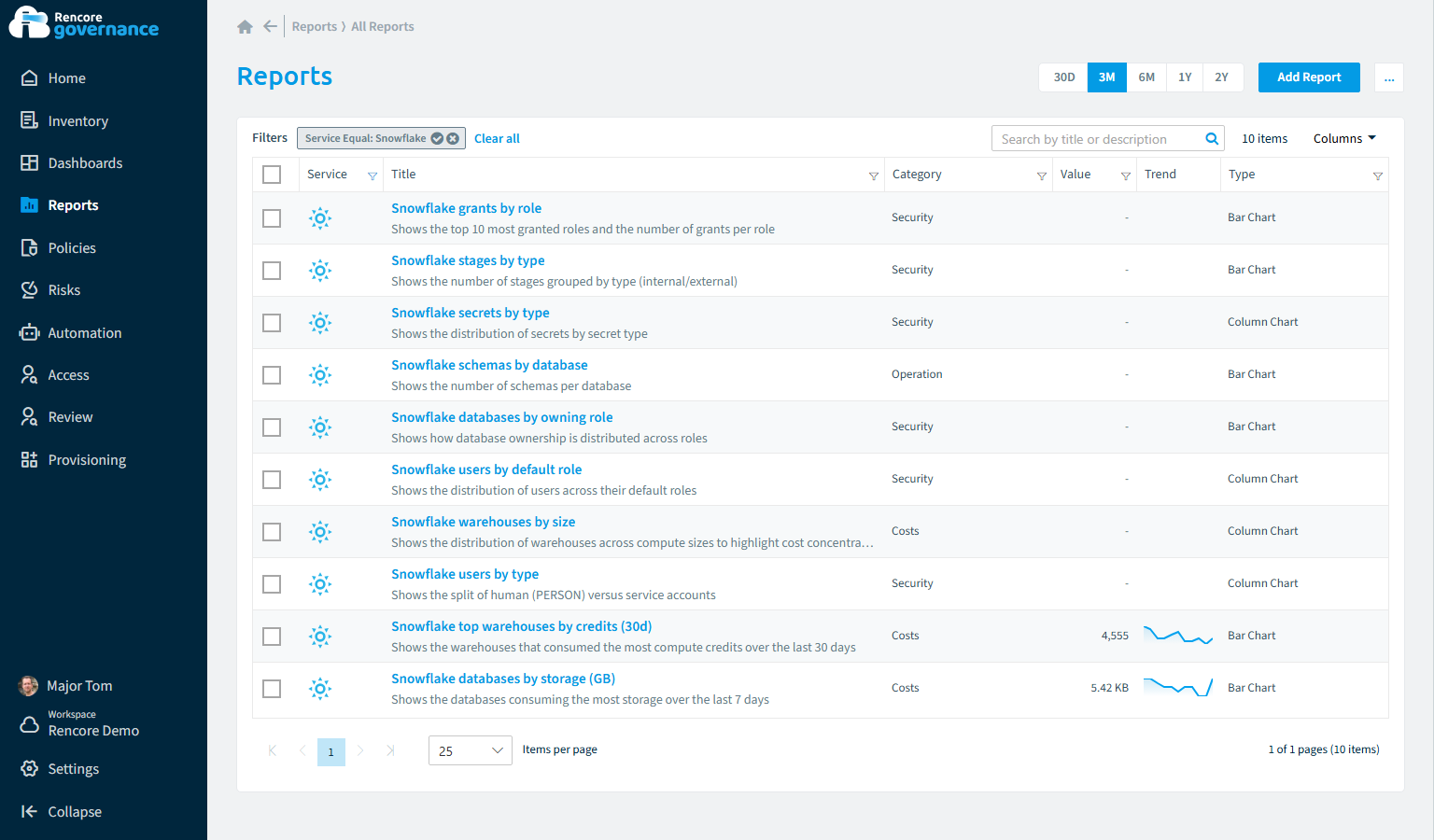Open the Value column filter icon
The height and width of the screenshot is (840, 1434).
point(1126,175)
